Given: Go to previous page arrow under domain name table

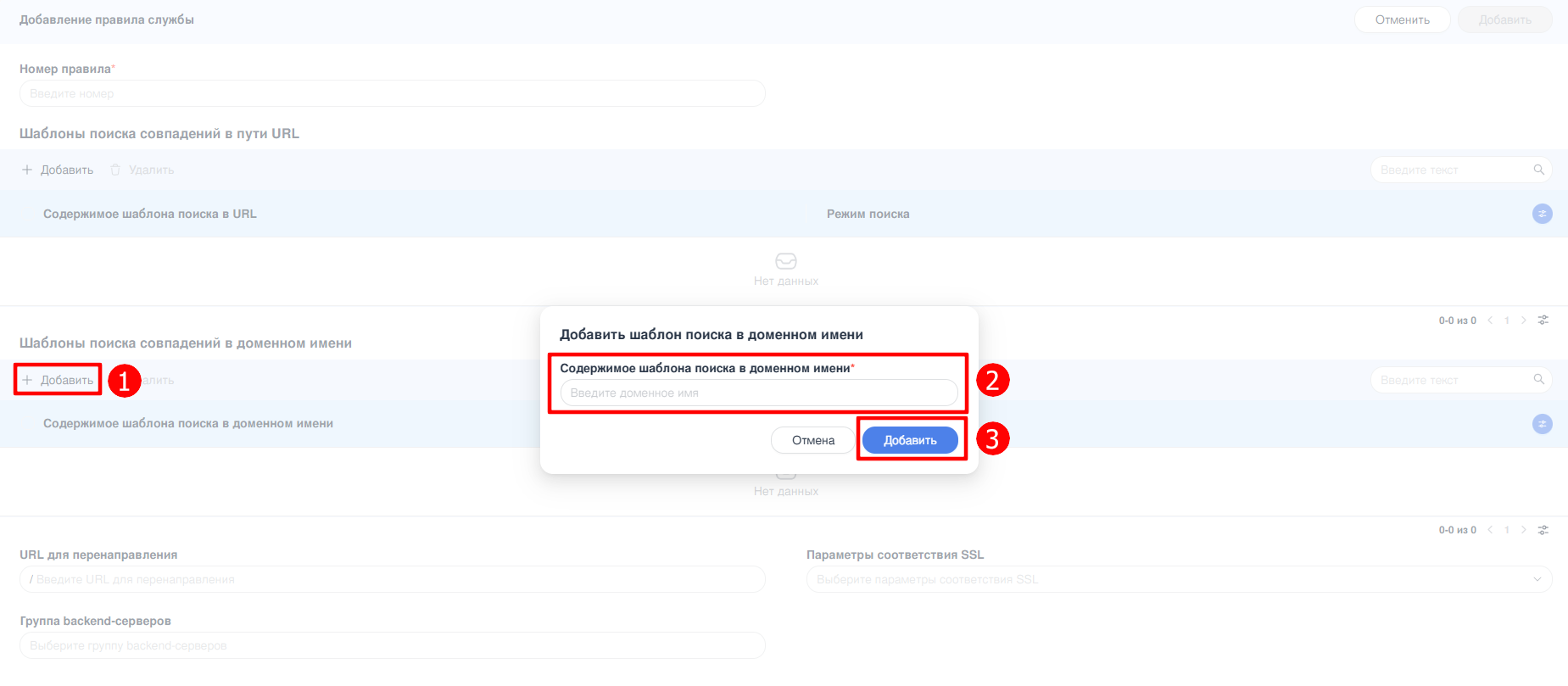Looking at the screenshot, I should (x=1490, y=530).
